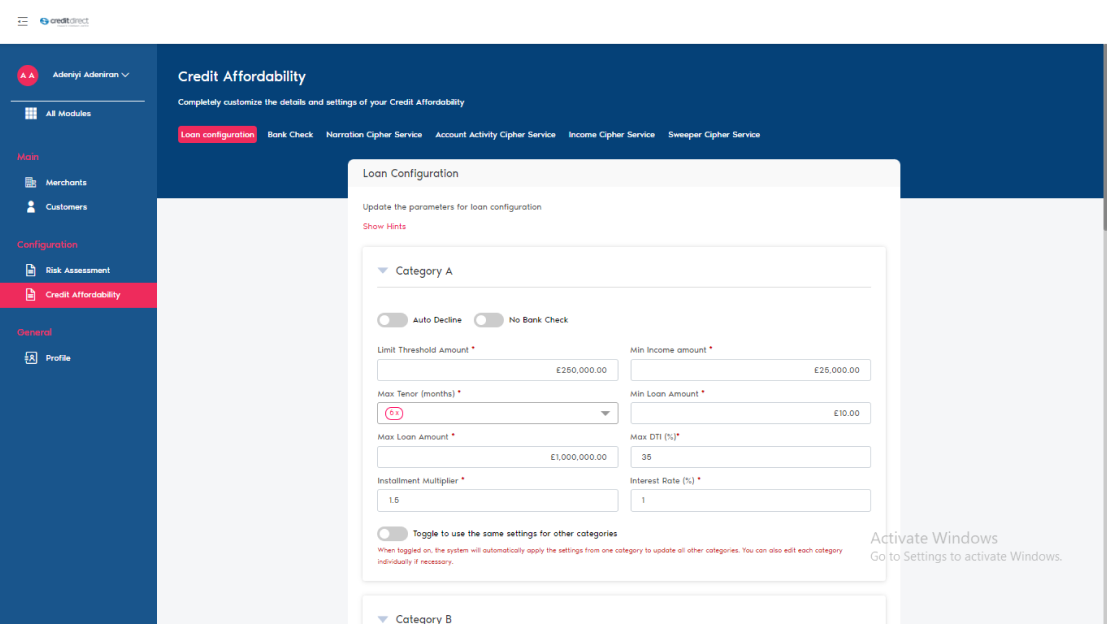Screen dimensions: 1107x624
Task: Expand the Category B section
Action: tap(382, 618)
